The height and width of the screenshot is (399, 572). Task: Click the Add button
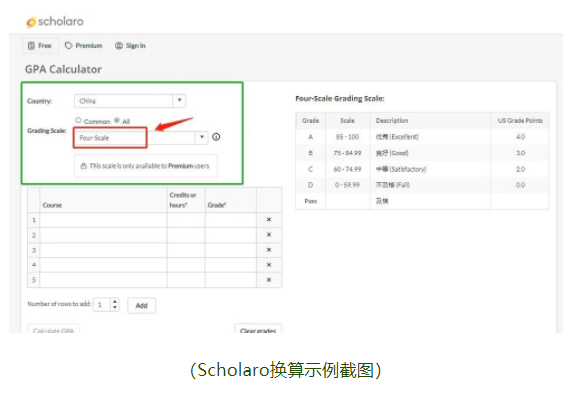(142, 306)
